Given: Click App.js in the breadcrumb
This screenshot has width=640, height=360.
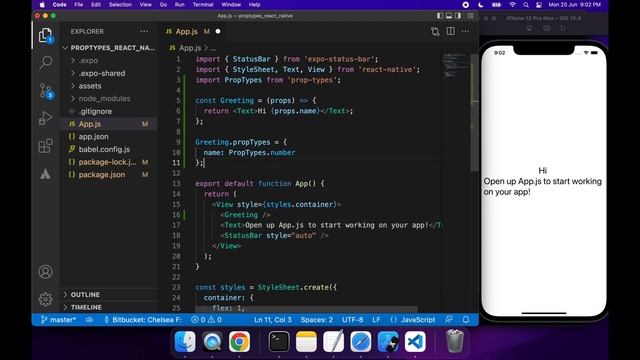Looking at the screenshot, I should pyautogui.click(x=190, y=48).
